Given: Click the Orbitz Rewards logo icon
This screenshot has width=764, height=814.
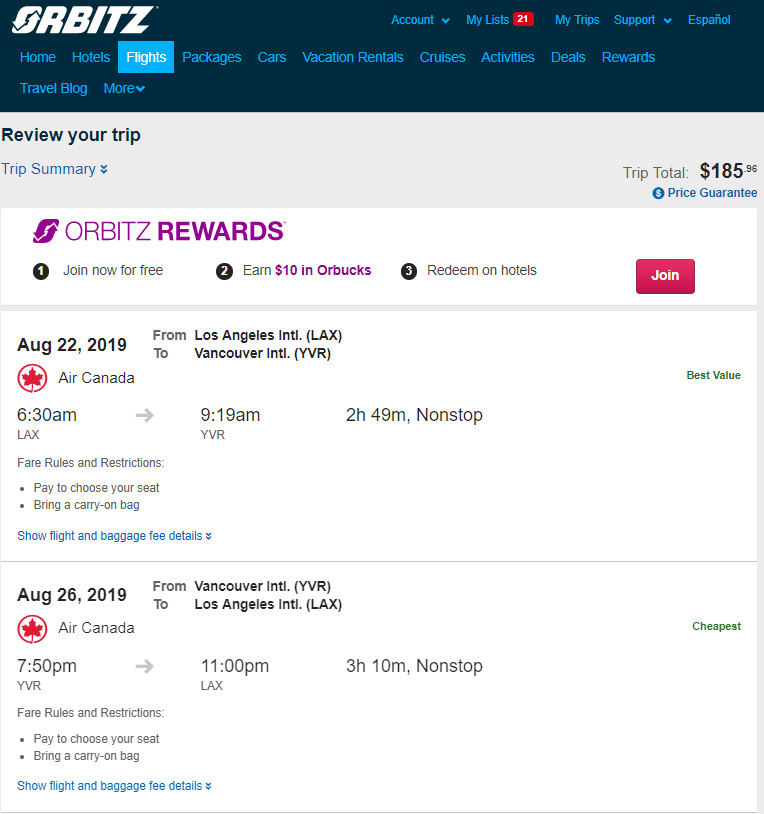Looking at the screenshot, I should pyautogui.click(x=46, y=231).
